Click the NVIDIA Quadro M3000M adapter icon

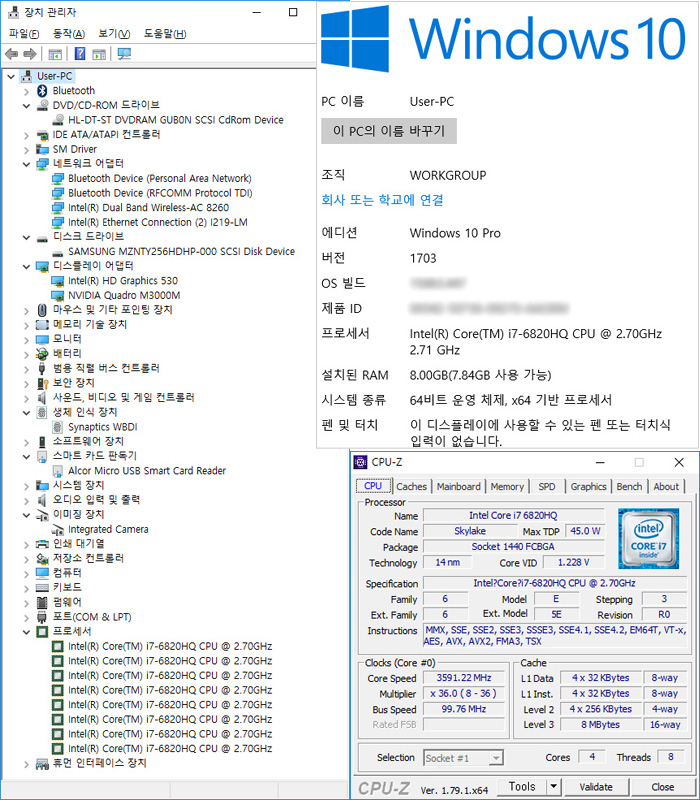click(x=58, y=296)
